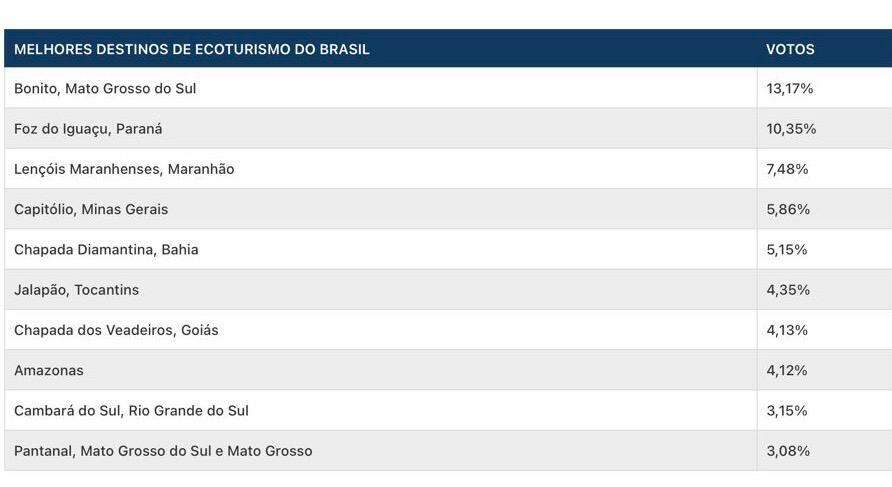Select the Bonito, Mato Grosso do Sul row
Image resolution: width=892 pixels, height=487 pixels.
click(105, 89)
